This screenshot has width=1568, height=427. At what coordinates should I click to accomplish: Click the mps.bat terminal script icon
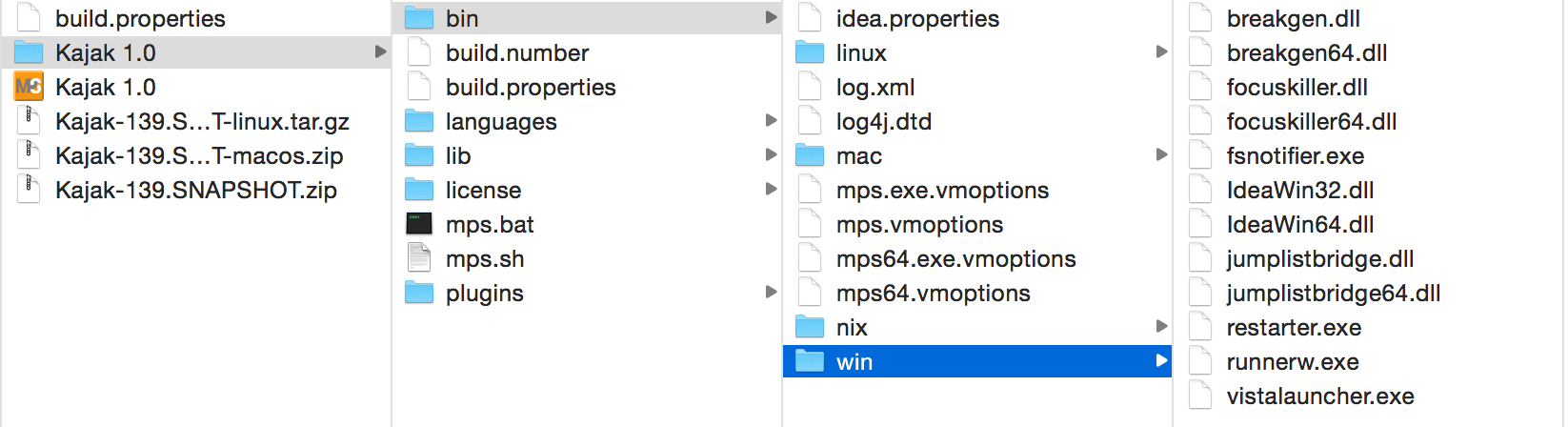[x=419, y=224]
